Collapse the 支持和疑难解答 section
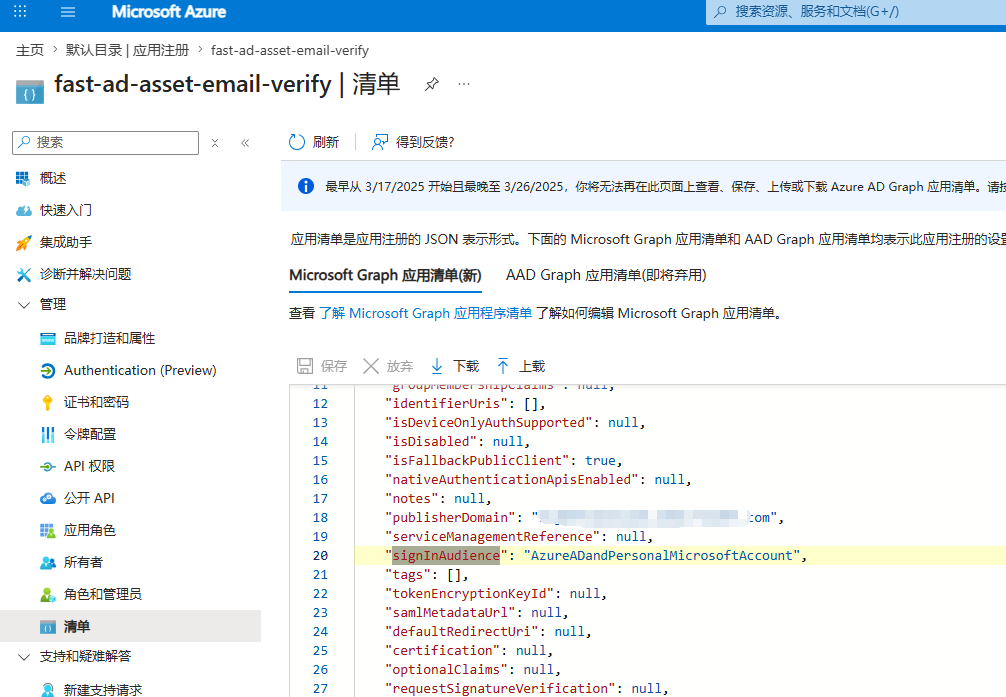 click(x=24, y=656)
